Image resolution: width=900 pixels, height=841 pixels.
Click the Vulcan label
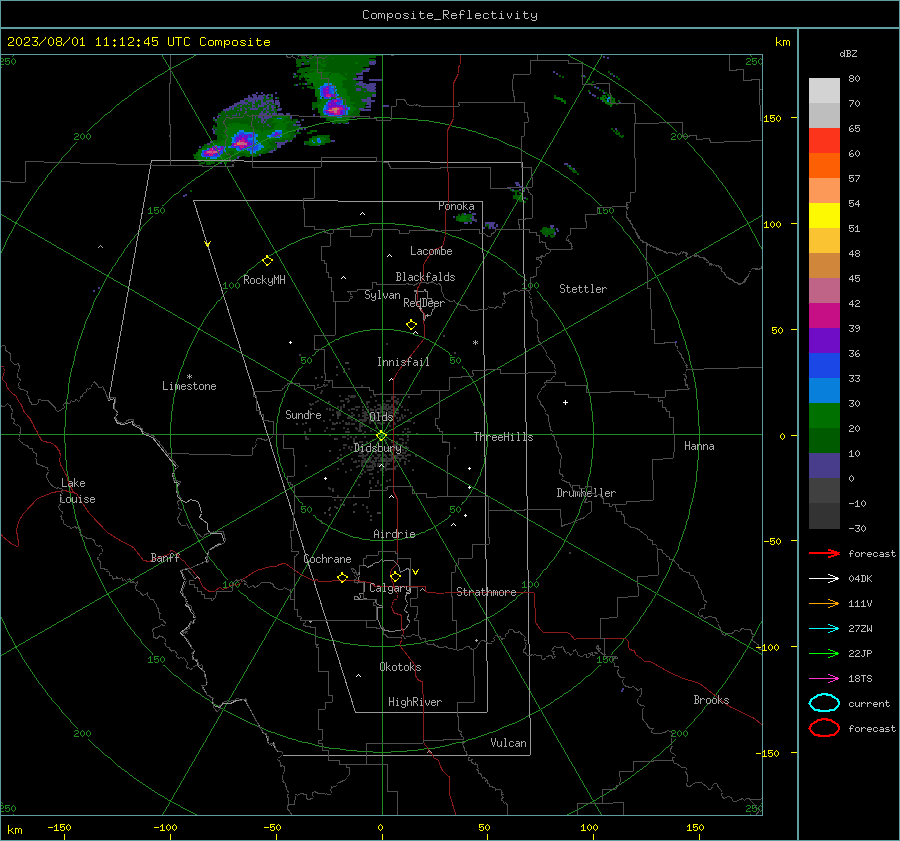pyautogui.click(x=508, y=743)
